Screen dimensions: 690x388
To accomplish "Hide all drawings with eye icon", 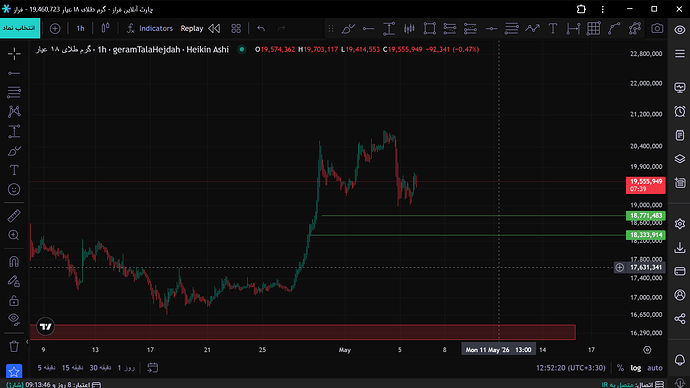I will point(14,319).
